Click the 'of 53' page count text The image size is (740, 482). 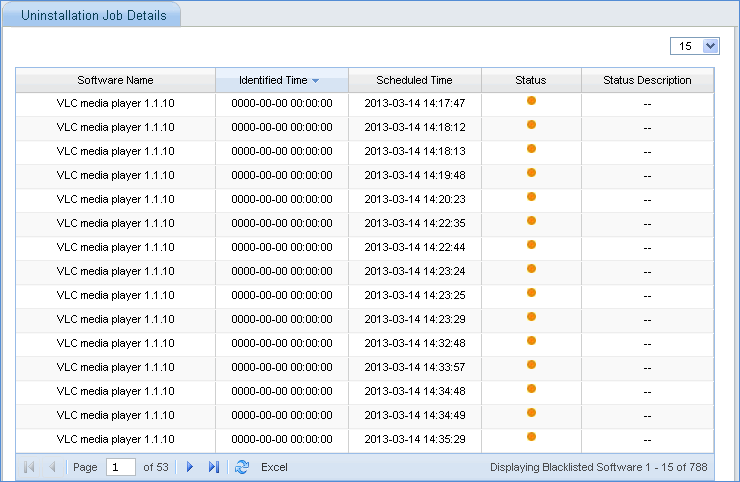[156, 467]
